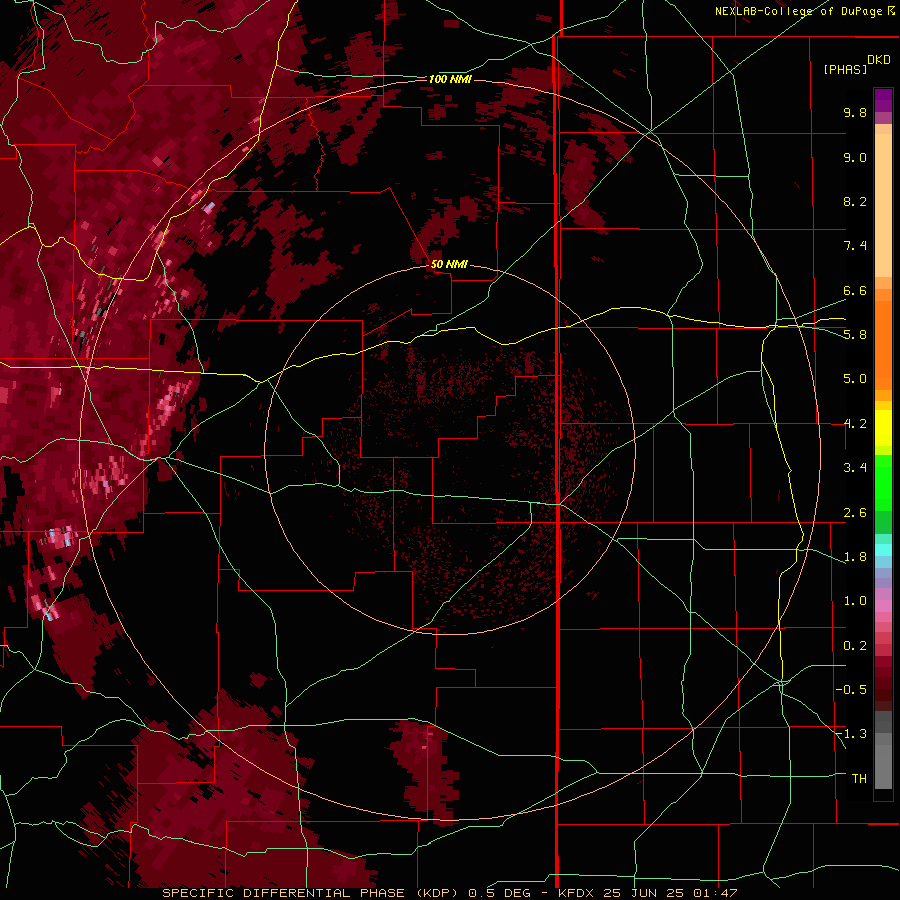Viewport: 900px width, 900px height.
Task: Click the 0.2 scale value
Action: 855,646
